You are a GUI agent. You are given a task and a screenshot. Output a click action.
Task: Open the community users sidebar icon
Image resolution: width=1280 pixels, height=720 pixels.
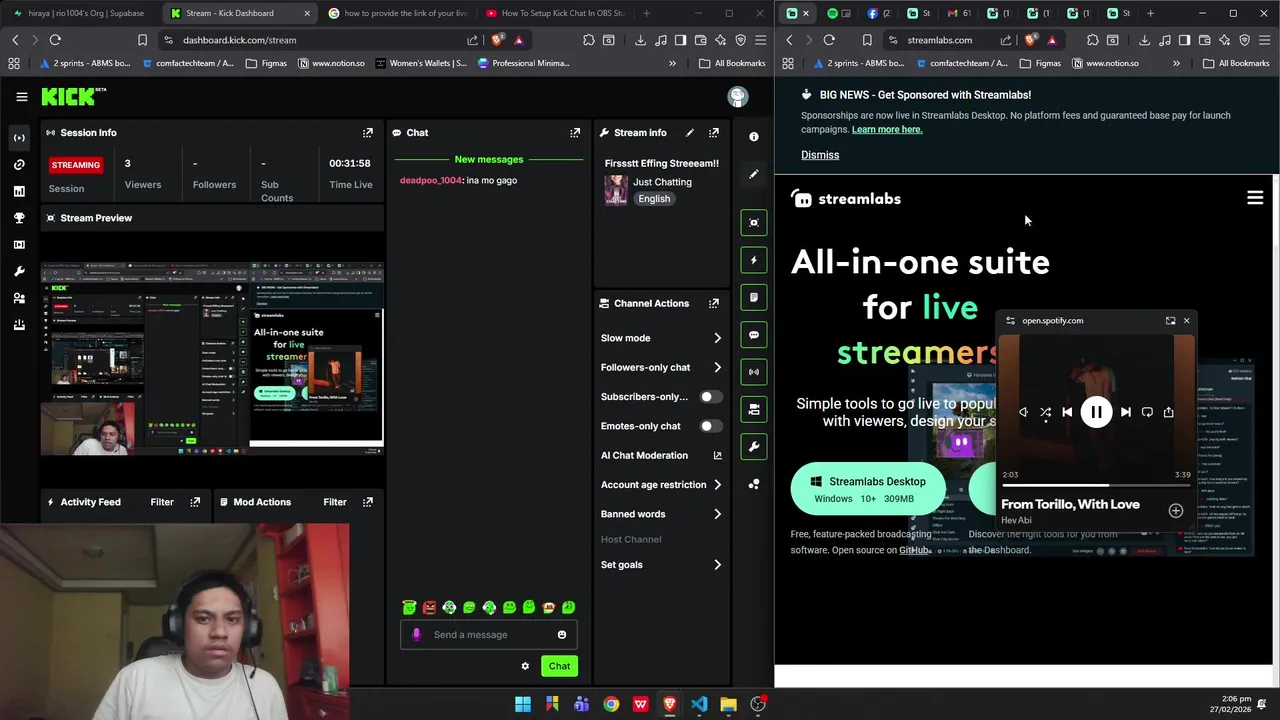19,298
